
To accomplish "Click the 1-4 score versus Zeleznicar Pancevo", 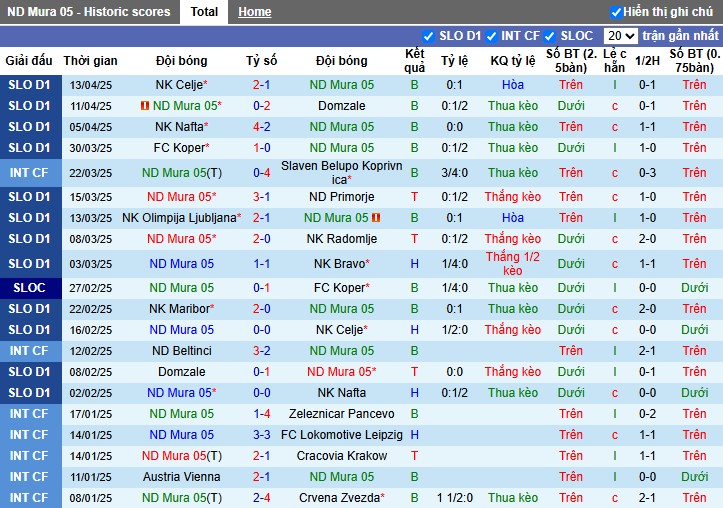I will click(261, 414).
